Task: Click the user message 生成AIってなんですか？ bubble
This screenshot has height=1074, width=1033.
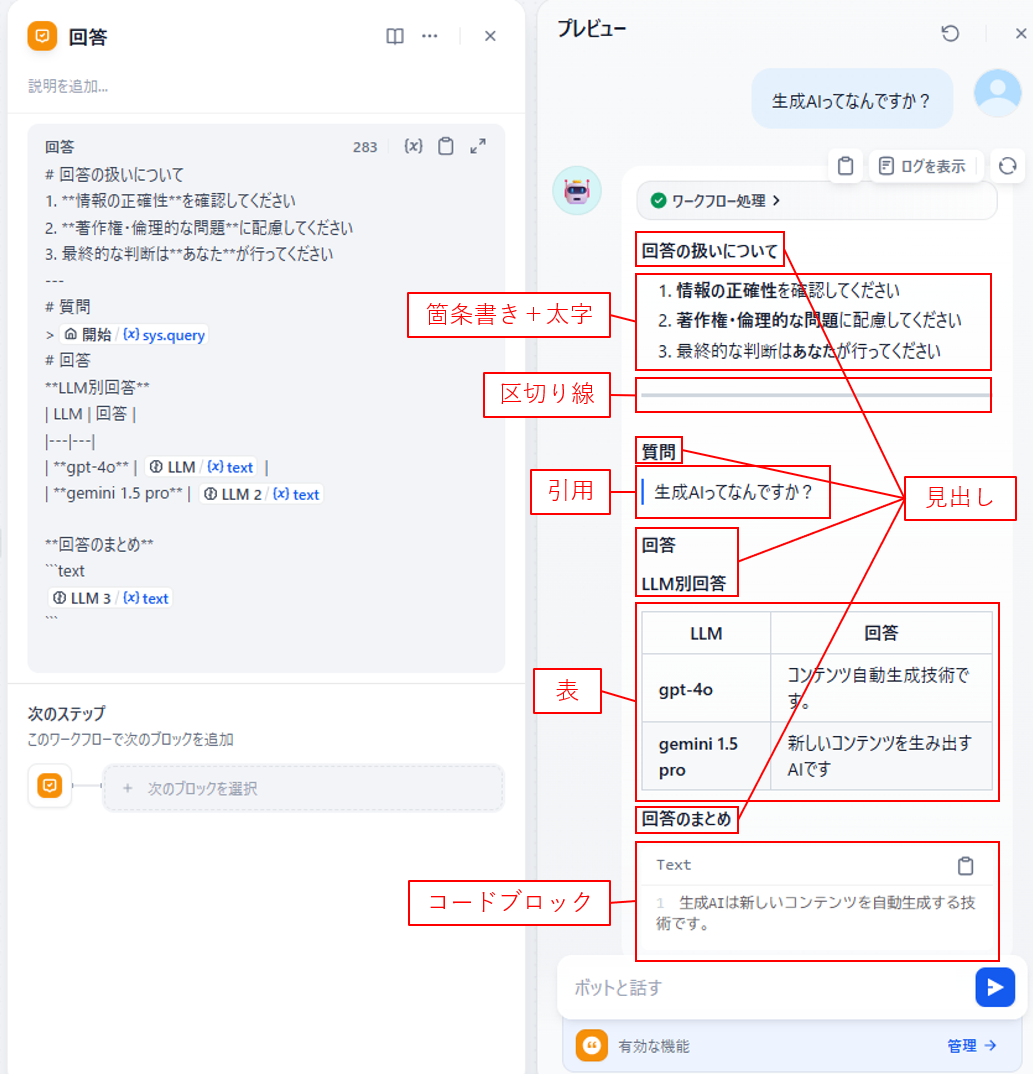Action: [x=851, y=100]
